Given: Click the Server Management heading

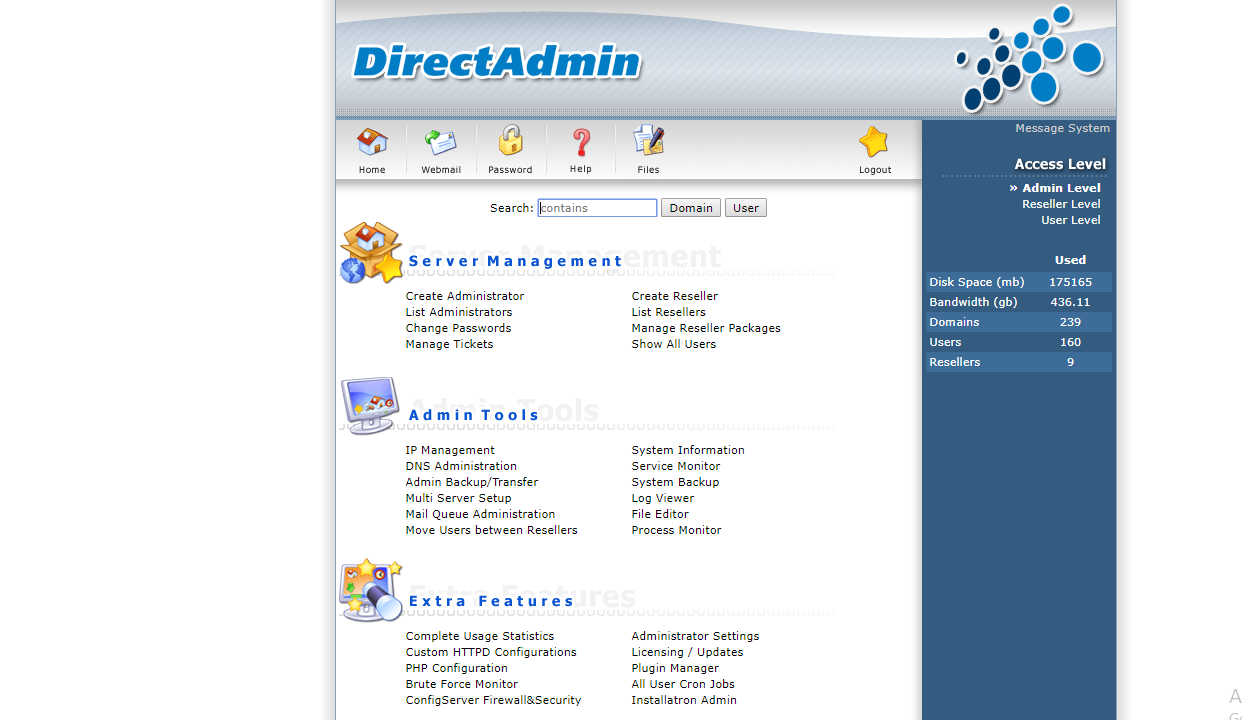Looking at the screenshot, I should 515,261.
